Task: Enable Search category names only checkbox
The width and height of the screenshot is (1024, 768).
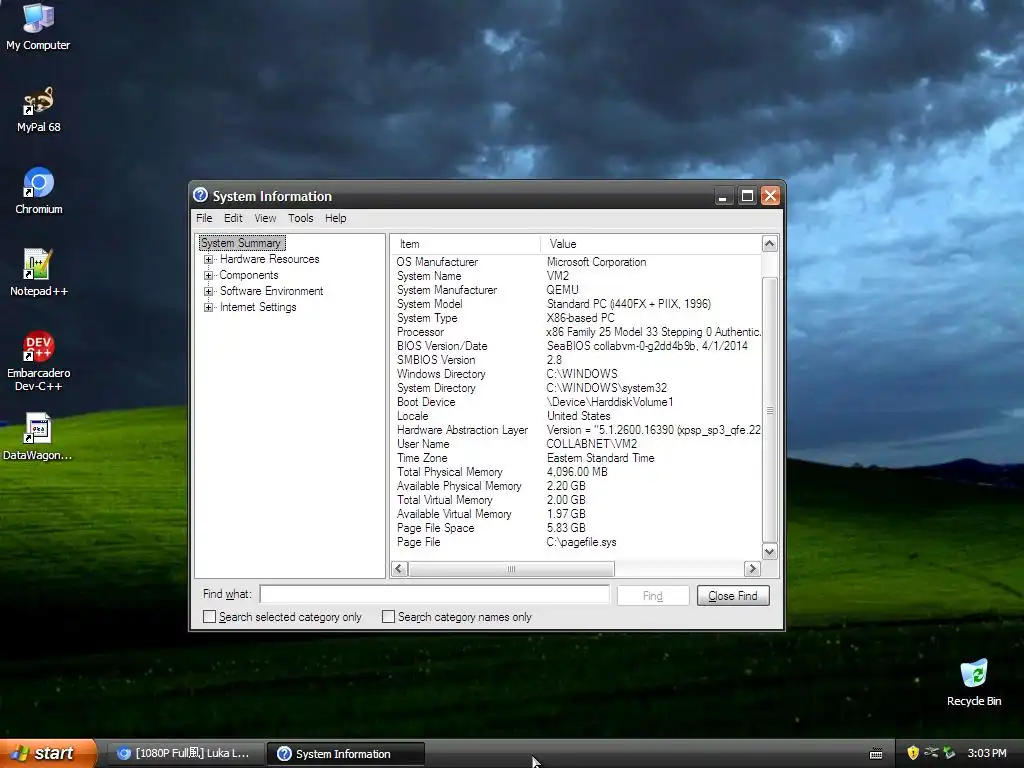Action: pyautogui.click(x=388, y=616)
